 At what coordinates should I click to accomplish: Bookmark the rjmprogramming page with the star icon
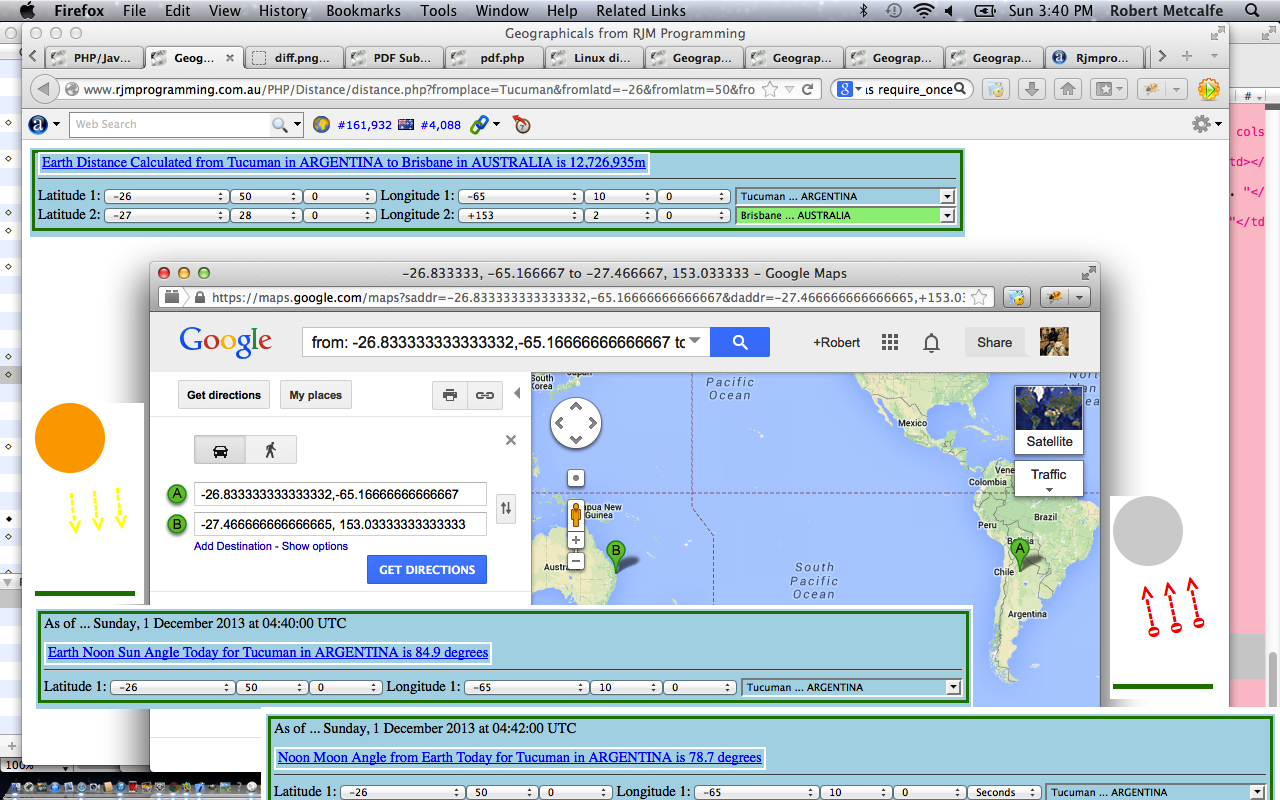point(770,89)
